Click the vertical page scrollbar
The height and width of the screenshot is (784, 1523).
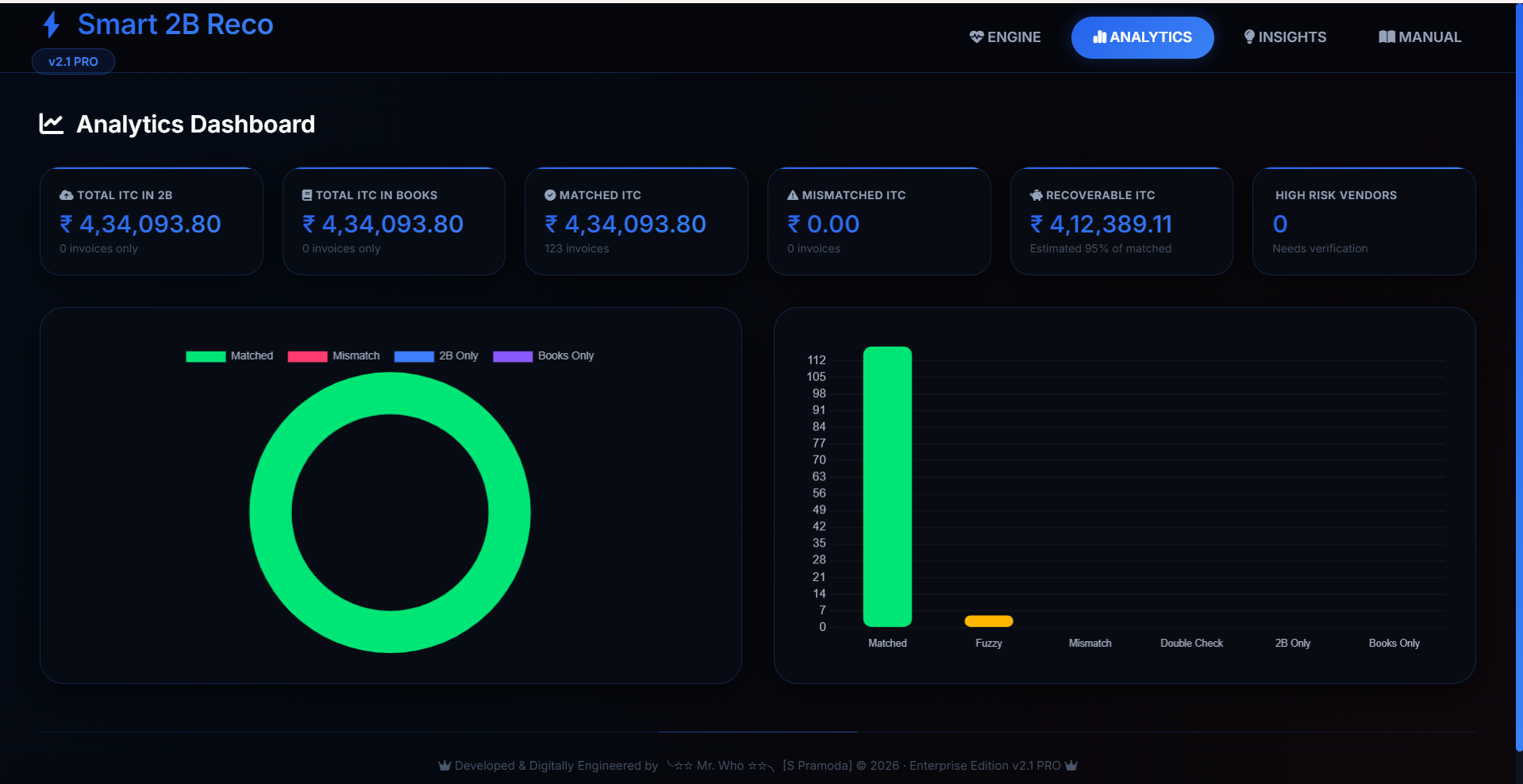tap(1519, 377)
